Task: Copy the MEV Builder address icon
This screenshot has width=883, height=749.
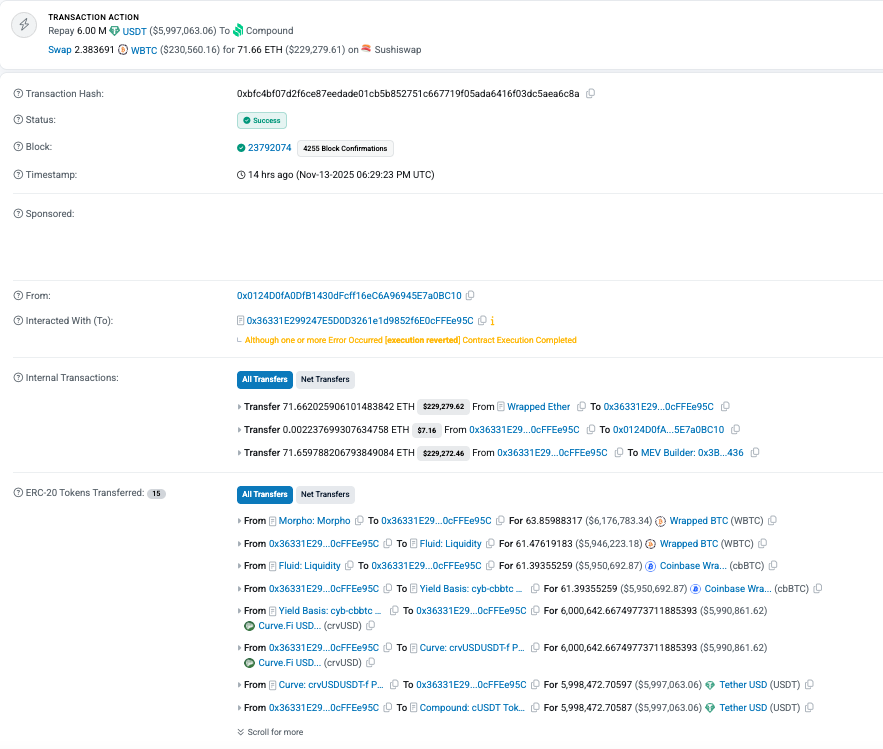Action: pyautogui.click(x=755, y=452)
